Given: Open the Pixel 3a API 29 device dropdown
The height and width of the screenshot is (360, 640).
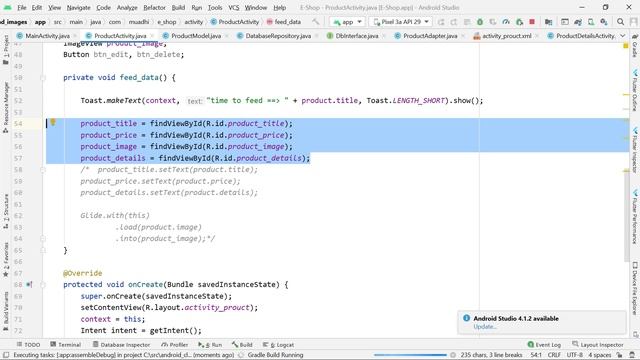Looking at the screenshot, I should tap(401, 22).
